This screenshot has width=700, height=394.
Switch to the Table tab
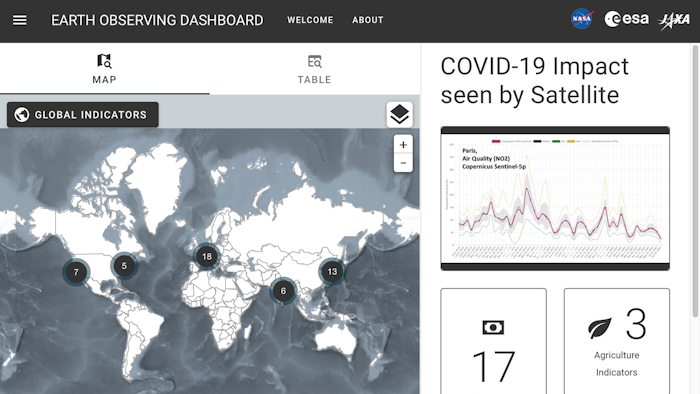(315, 69)
